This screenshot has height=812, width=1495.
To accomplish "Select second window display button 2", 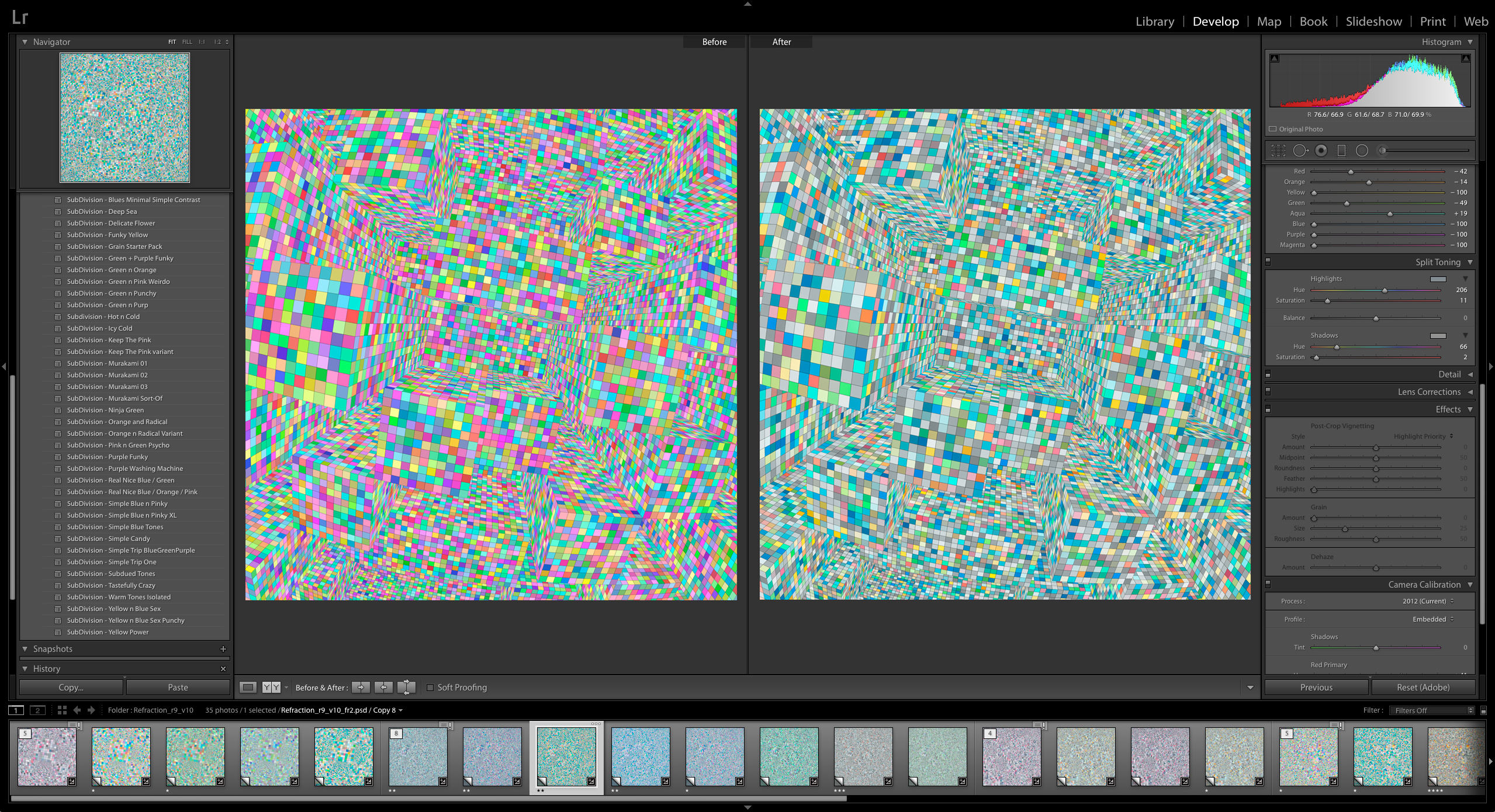I will click(37, 710).
